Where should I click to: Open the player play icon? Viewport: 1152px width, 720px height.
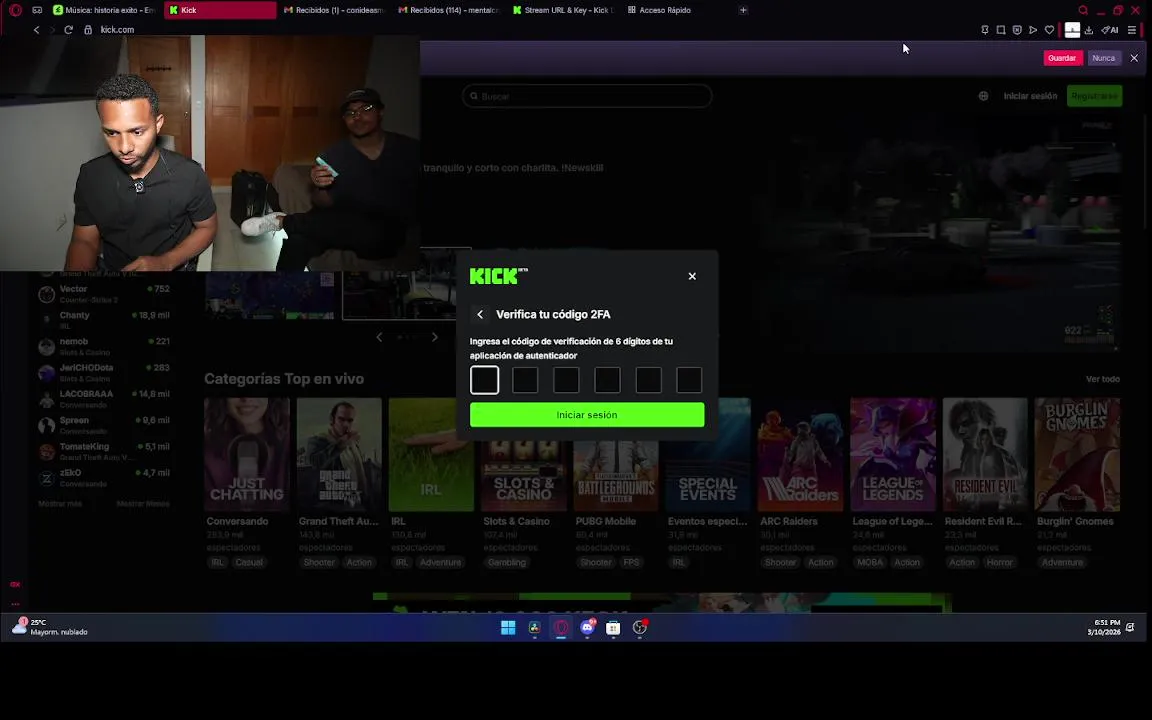click(x=1033, y=30)
